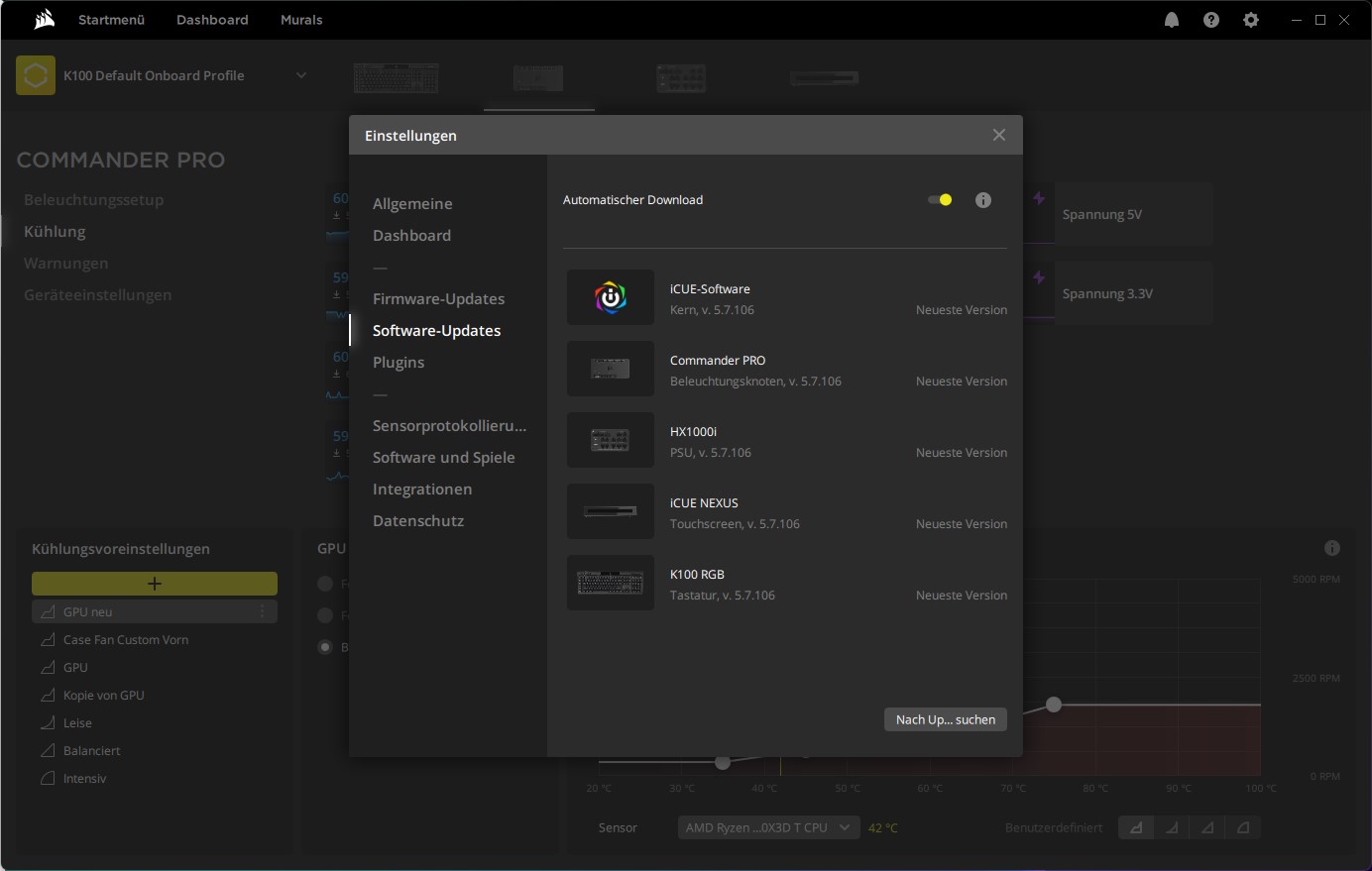The height and width of the screenshot is (871, 1372).
Task: Click the lightning icon beside Spannung 3.3V
Action: pos(1039,277)
